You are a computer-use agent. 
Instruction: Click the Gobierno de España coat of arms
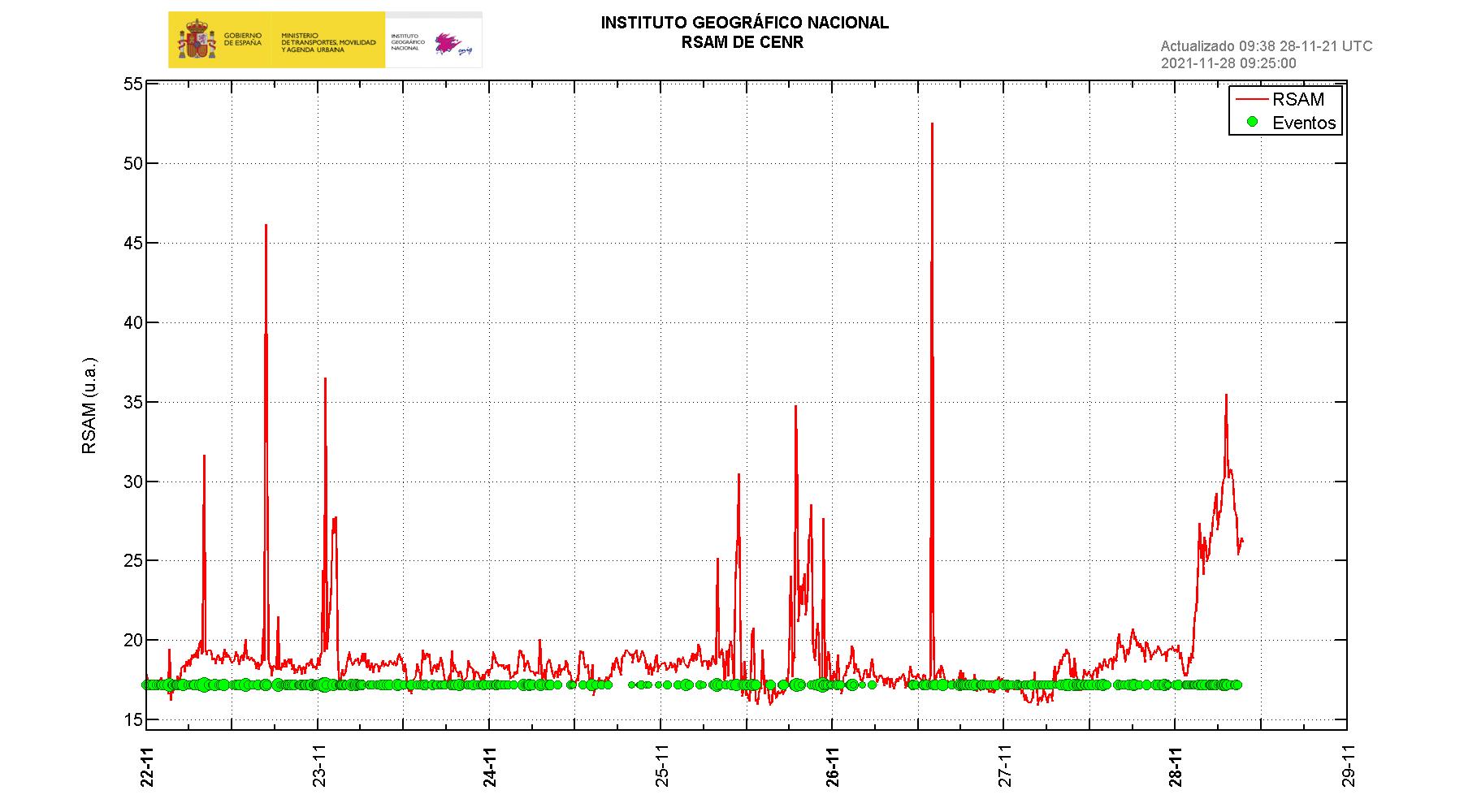(196, 41)
